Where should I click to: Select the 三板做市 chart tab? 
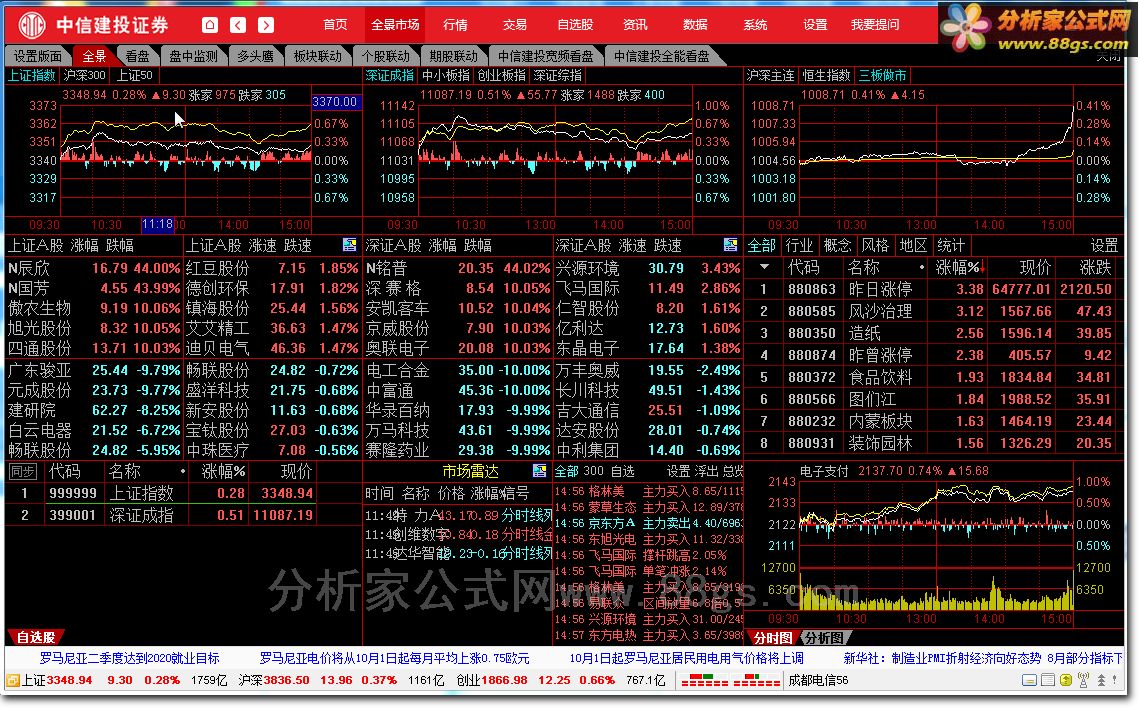883,75
